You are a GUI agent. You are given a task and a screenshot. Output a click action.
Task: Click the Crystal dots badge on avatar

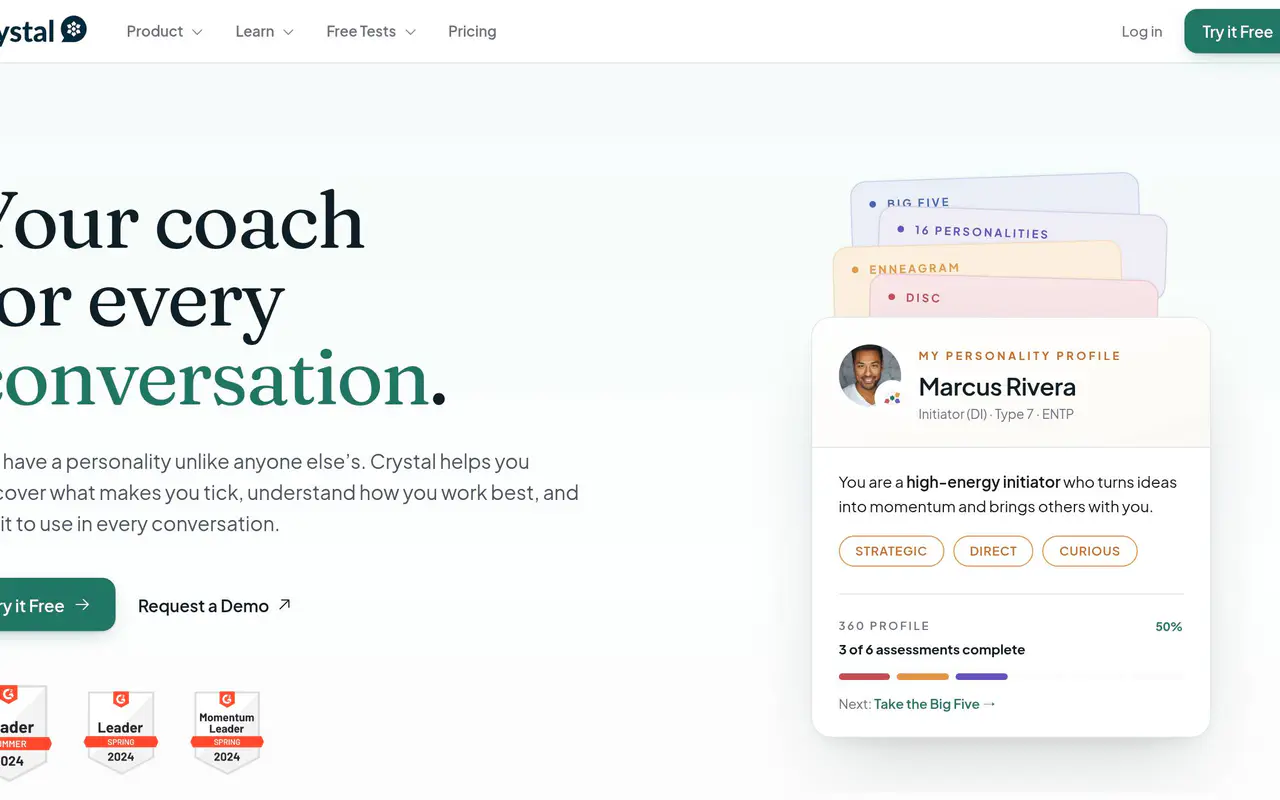pyautogui.click(x=892, y=397)
